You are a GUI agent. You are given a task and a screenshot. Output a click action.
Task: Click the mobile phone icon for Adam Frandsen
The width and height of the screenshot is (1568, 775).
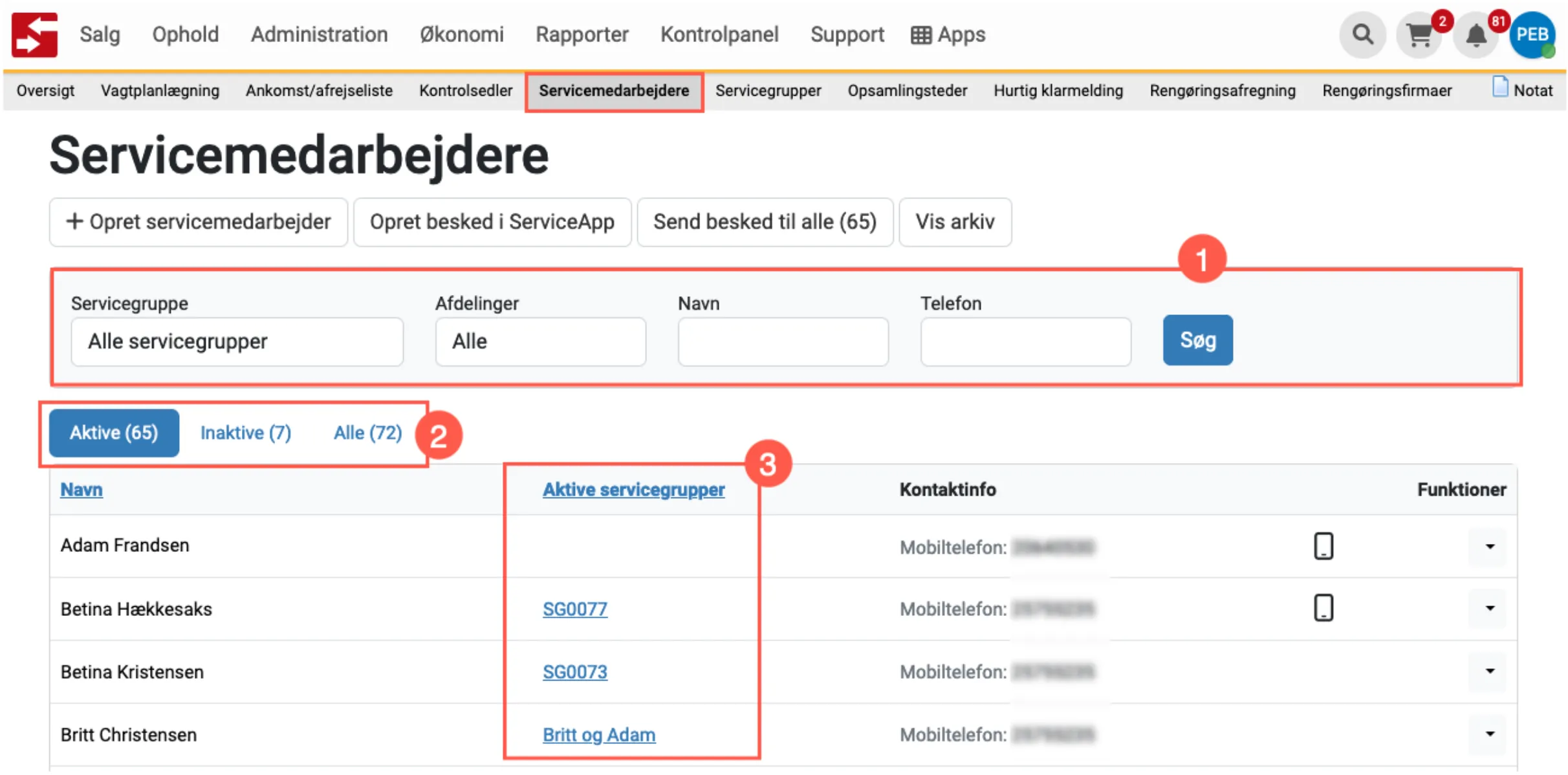[x=1323, y=545]
